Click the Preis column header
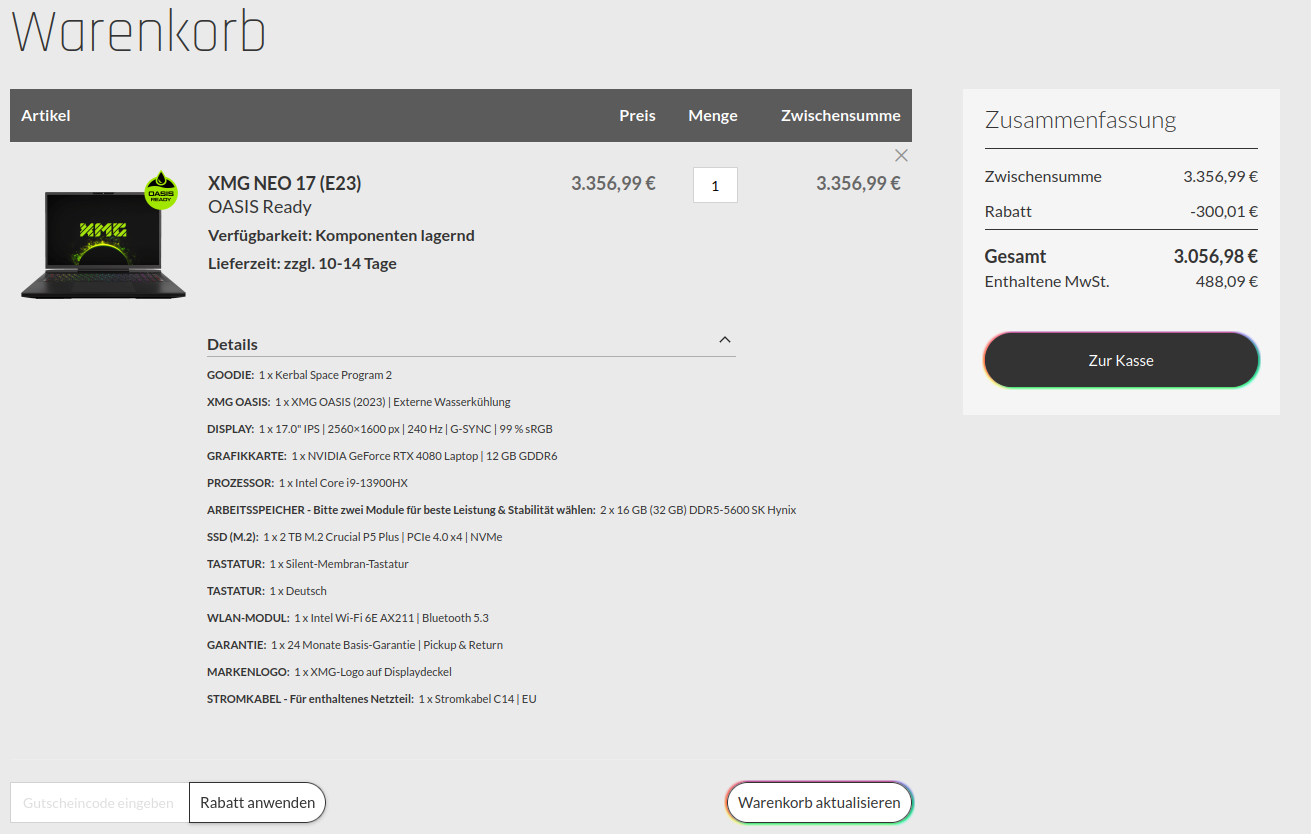1311x834 pixels. coord(637,115)
